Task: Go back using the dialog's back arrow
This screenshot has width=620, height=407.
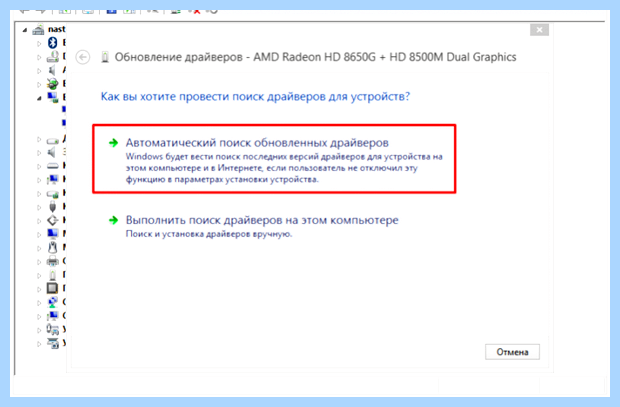Action: click(83, 57)
